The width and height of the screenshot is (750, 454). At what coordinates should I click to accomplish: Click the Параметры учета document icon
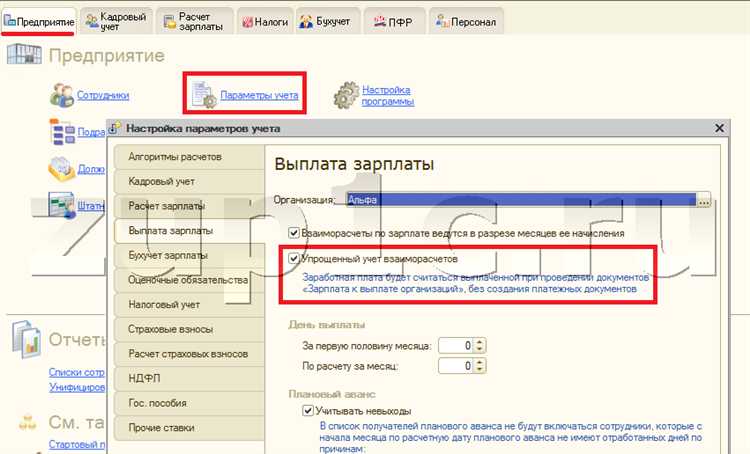coord(205,94)
